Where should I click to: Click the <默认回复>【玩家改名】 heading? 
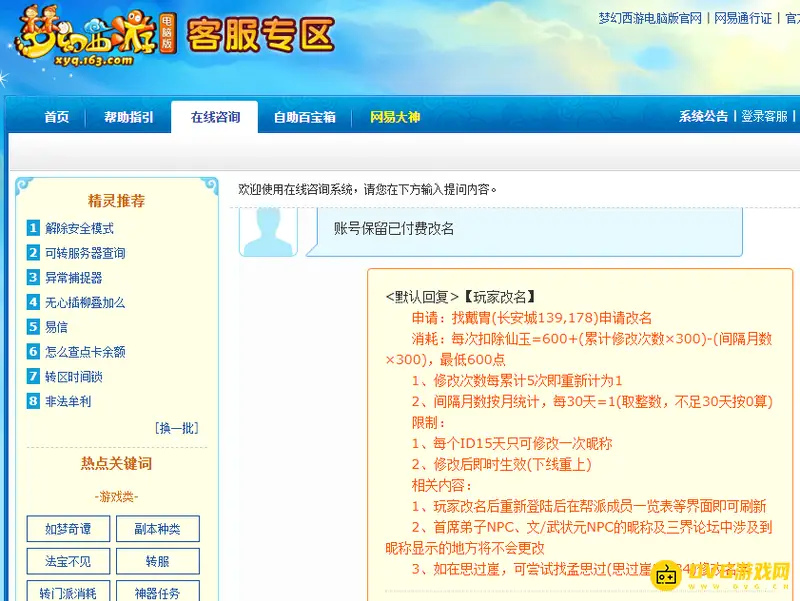461,296
